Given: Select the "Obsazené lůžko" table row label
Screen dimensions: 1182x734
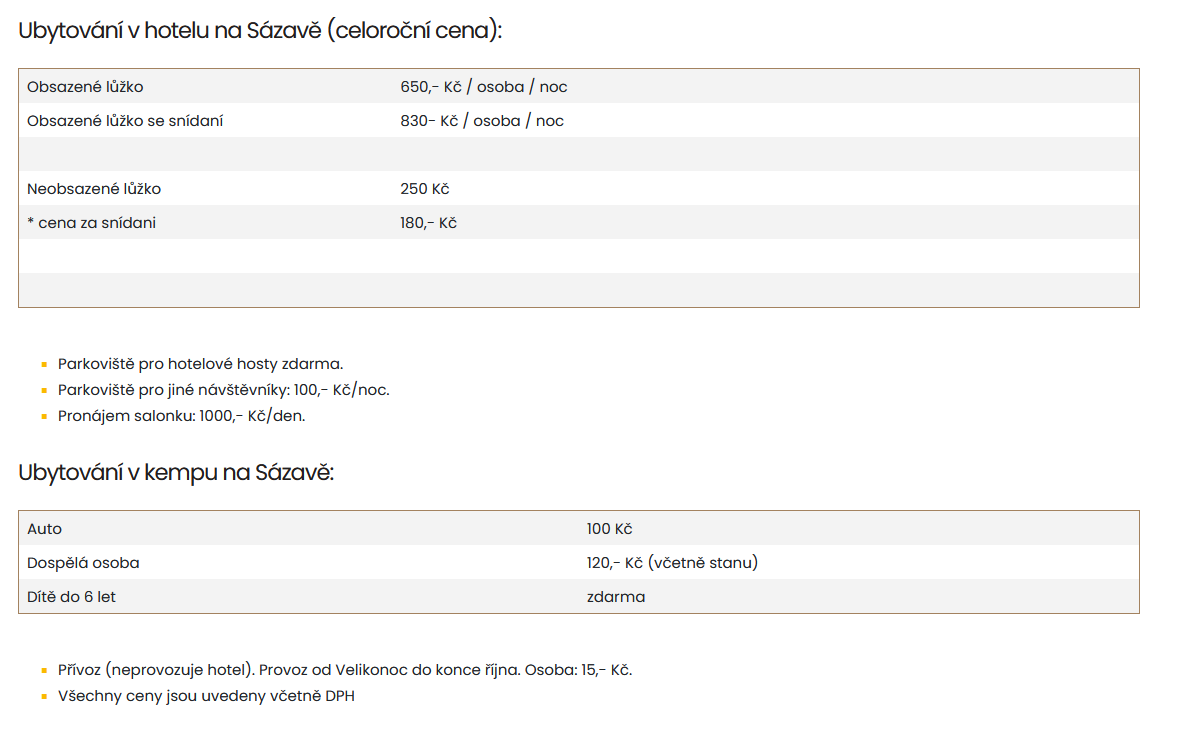Looking at the screenshot, I should point(85,87).
